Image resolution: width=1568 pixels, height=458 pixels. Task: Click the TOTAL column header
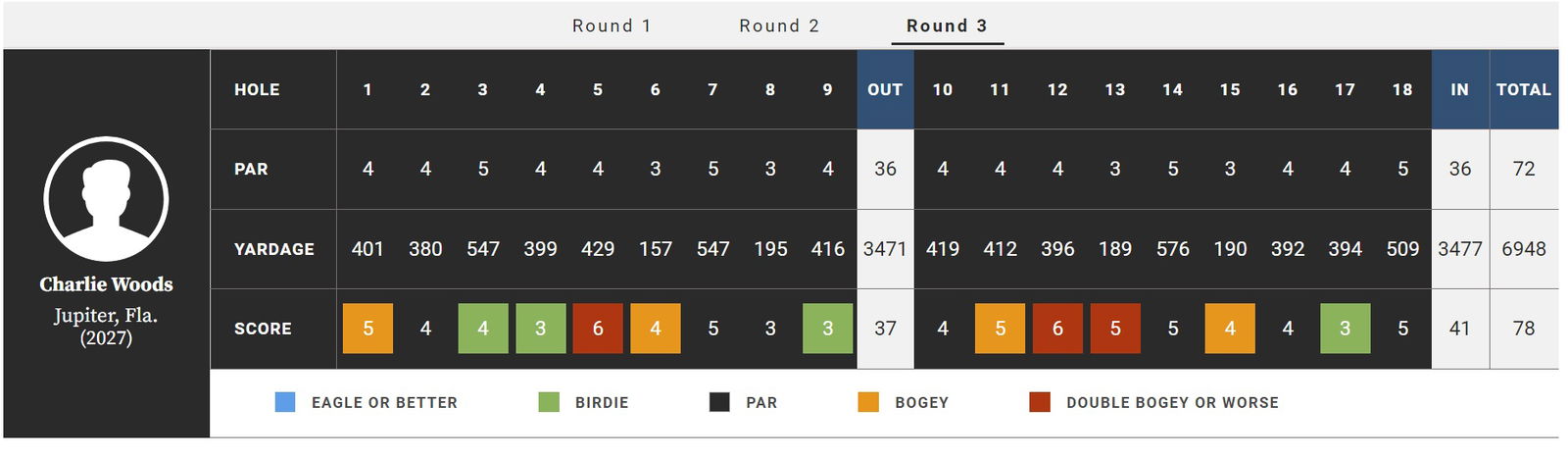1523,89
